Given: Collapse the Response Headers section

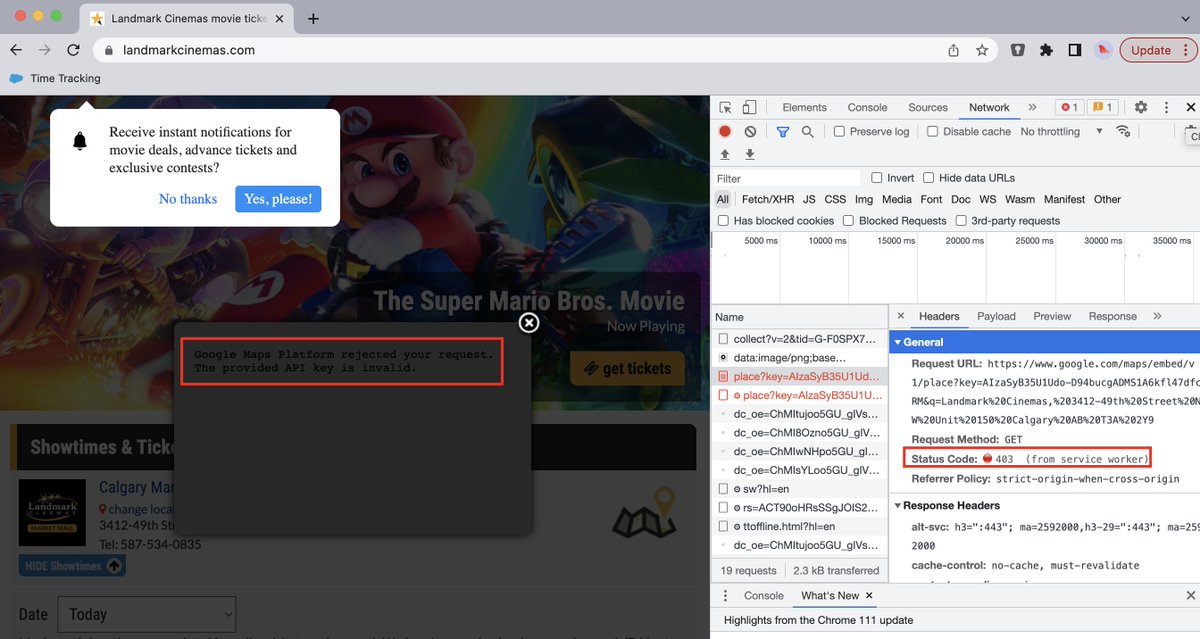Looking at the screenshot, I should pos(897,505).
